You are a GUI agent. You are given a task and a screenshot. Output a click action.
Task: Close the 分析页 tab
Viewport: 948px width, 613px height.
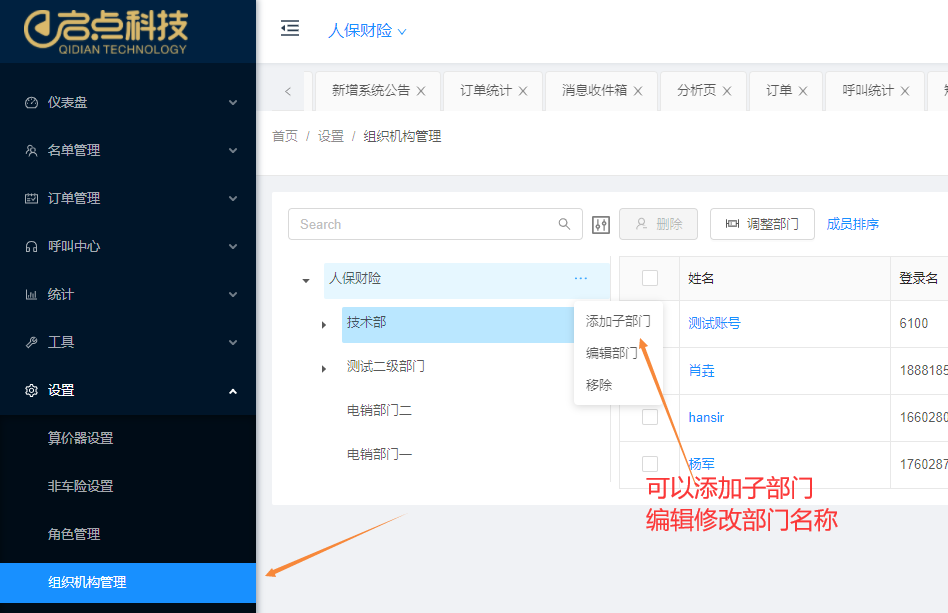[x=727, y=91]
